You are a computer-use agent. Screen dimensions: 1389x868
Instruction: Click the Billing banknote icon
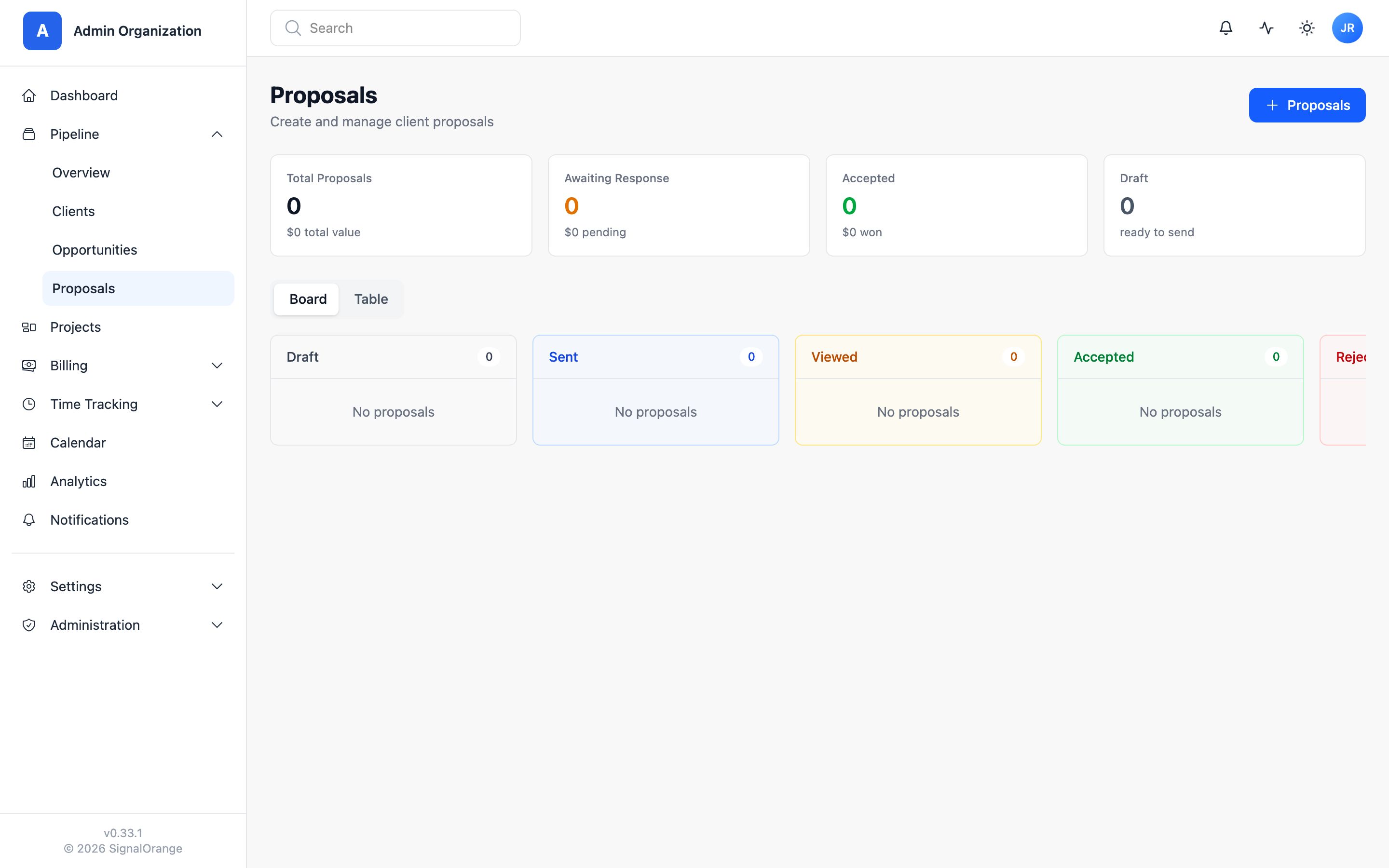29,366
